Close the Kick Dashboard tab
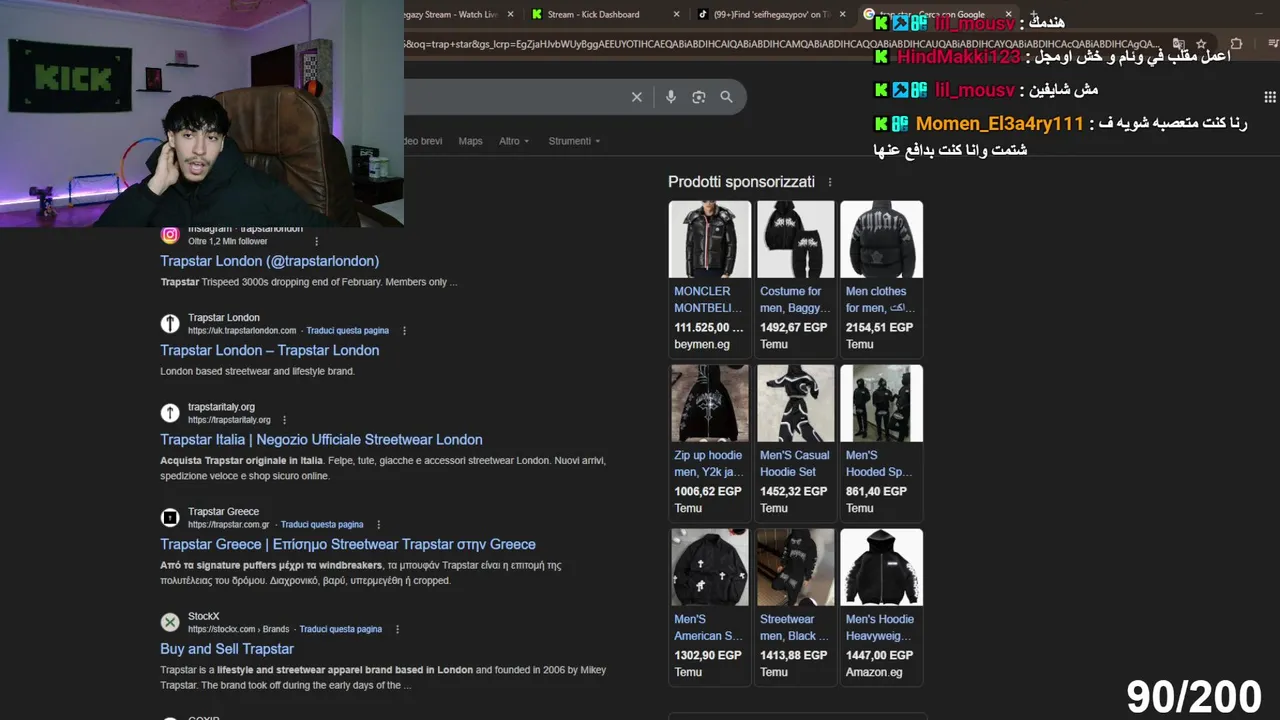 (676, 14)
